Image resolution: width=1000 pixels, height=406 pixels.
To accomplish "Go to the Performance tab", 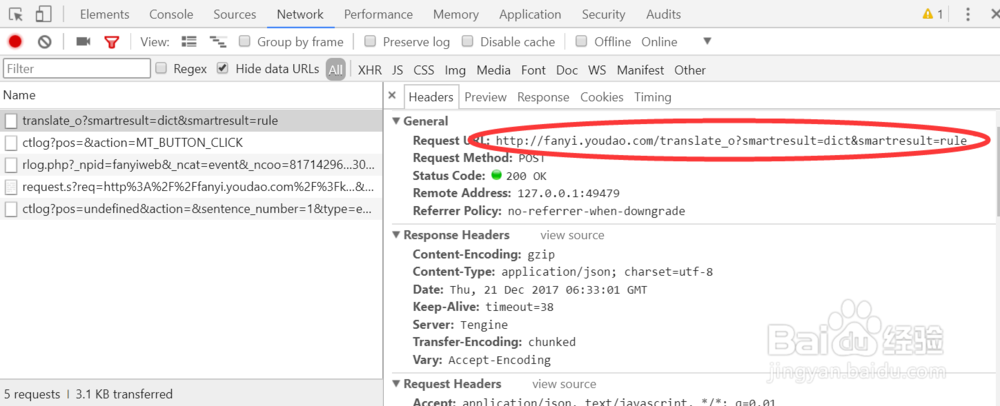I will [378, 14].
